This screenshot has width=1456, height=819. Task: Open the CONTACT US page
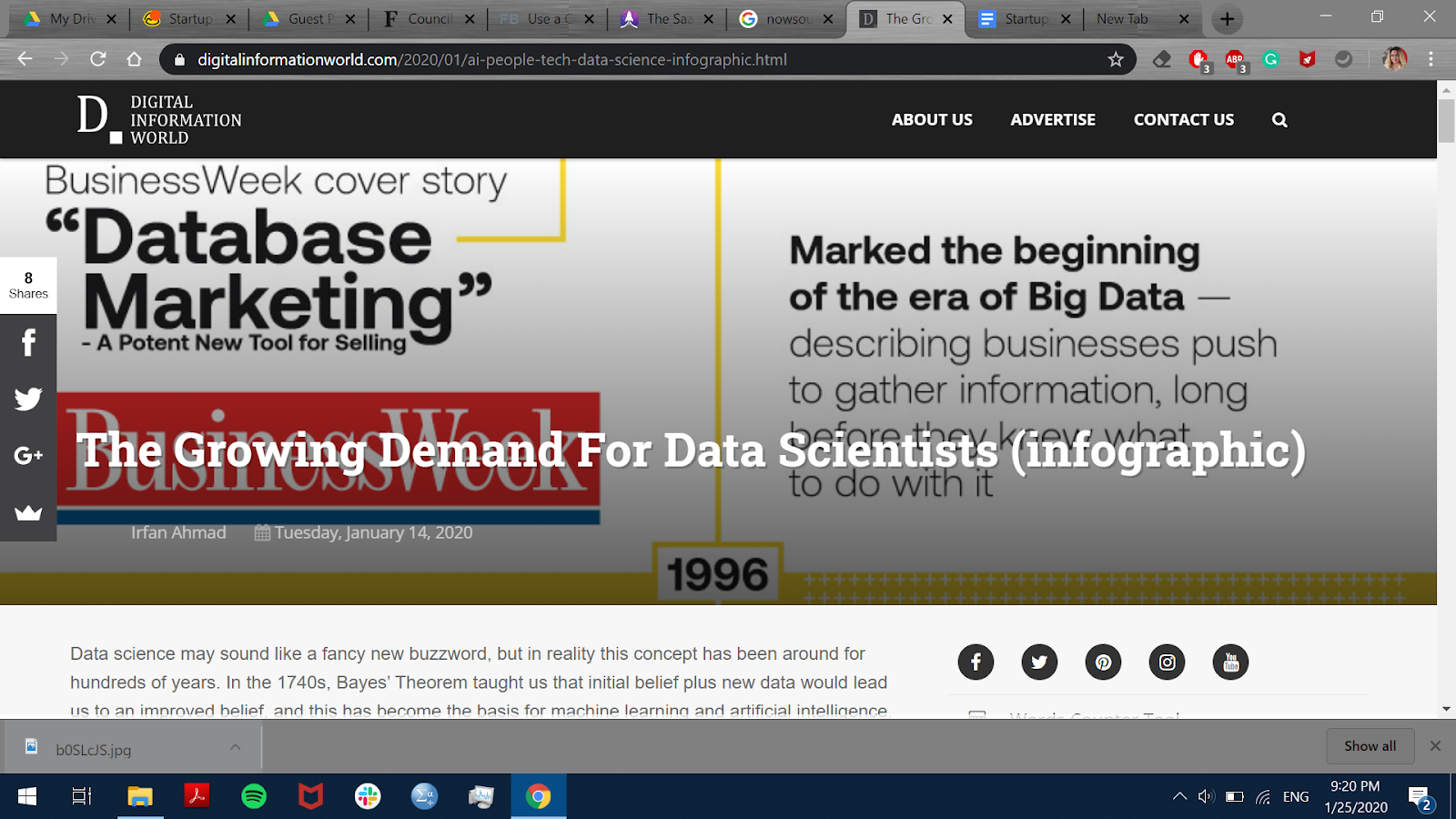pyautogui.click(x=1184, y=120)
